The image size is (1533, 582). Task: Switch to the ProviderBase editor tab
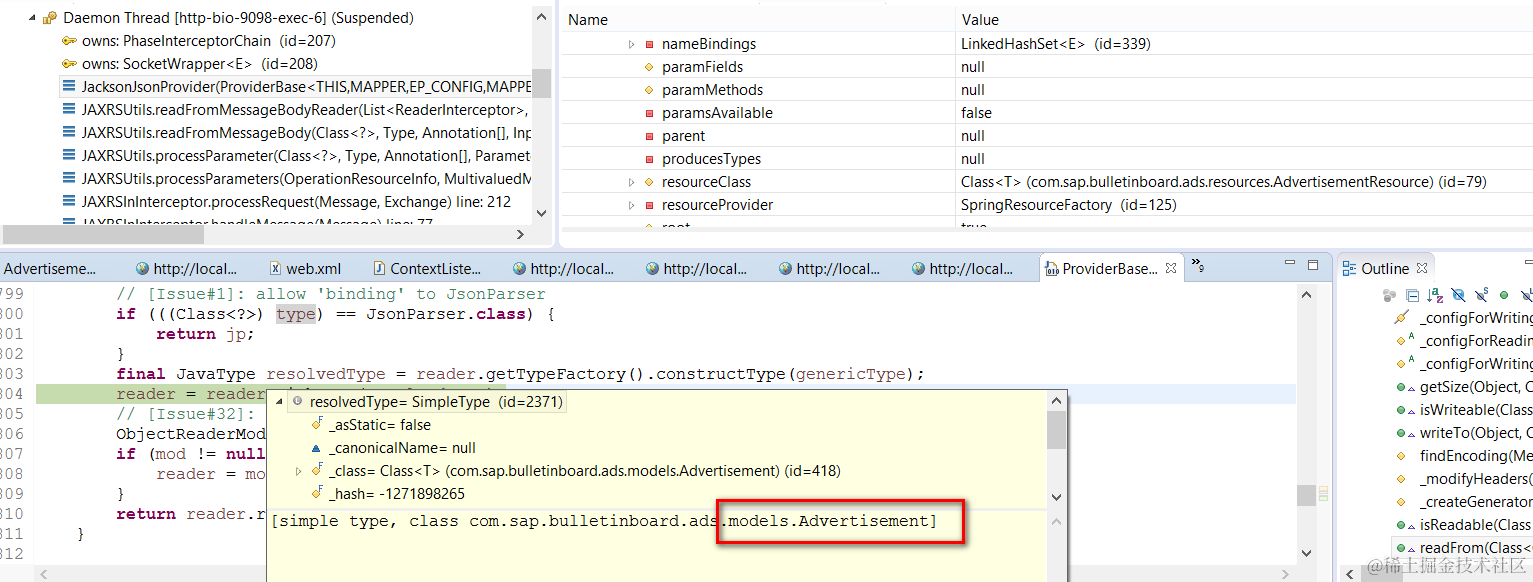[x=1109, y=269]
